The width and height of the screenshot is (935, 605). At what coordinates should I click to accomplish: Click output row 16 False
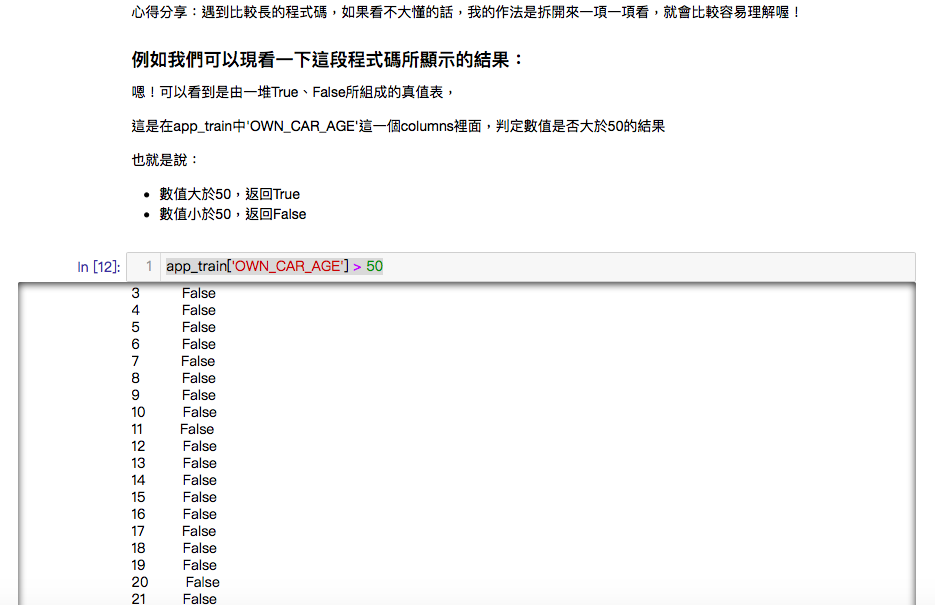coord(174,514)
